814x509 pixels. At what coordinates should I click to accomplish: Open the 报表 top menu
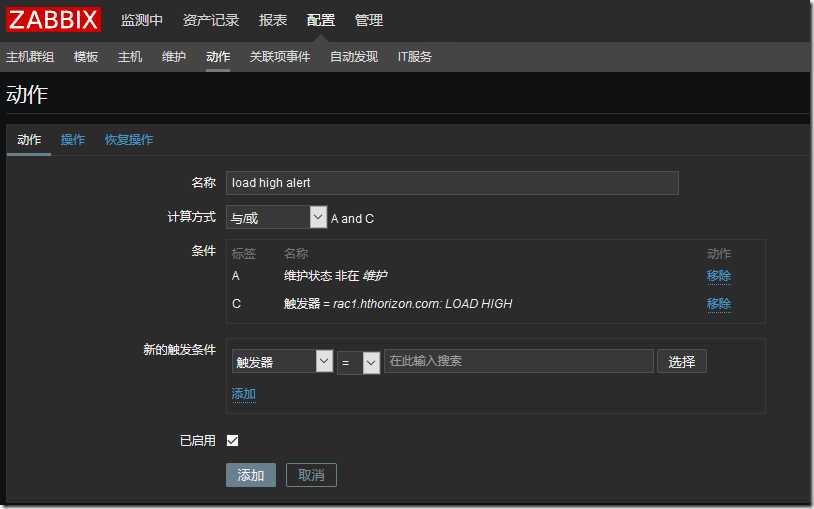[x=273, y=20]
